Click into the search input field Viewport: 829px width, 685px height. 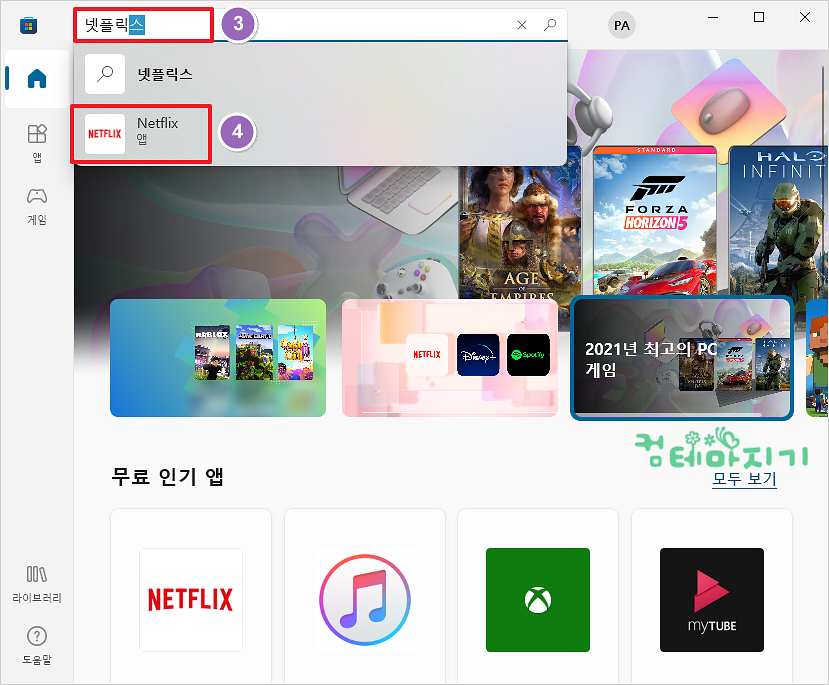320,25
